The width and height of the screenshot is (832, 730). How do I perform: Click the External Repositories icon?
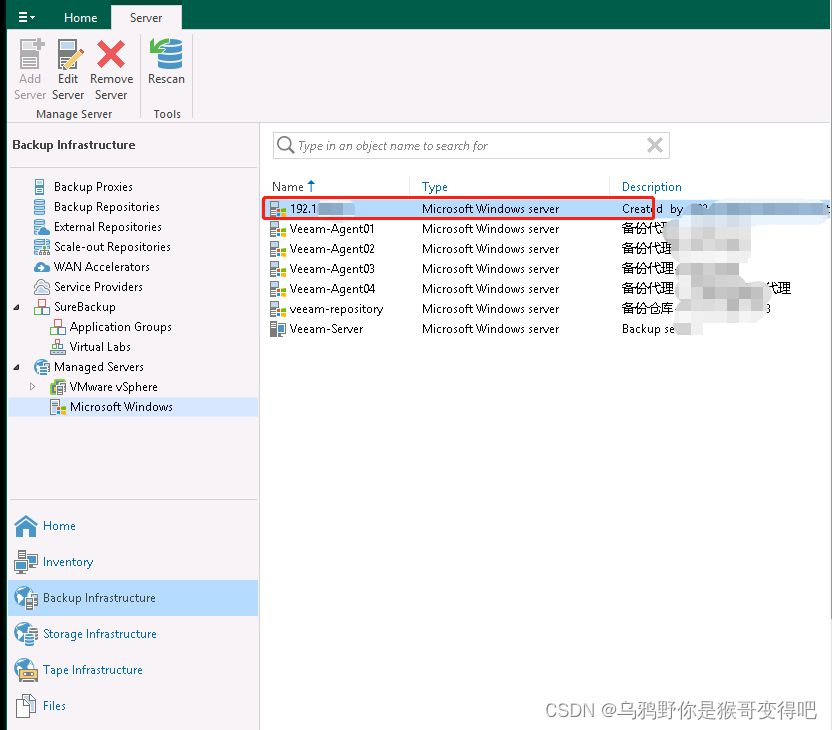point(41,227)
